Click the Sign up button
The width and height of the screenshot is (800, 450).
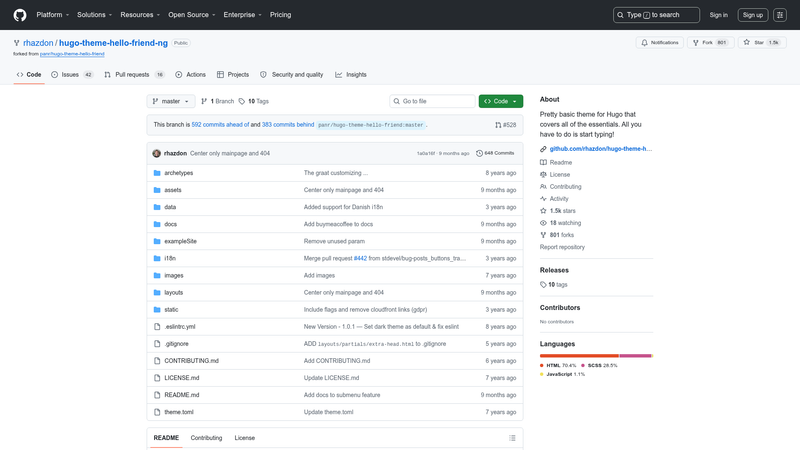(753, 15)
